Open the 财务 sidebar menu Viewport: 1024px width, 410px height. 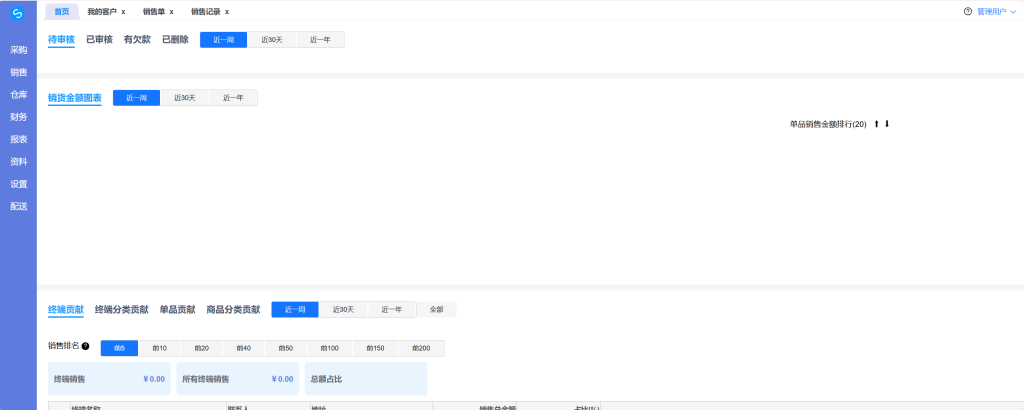(18, 118)
